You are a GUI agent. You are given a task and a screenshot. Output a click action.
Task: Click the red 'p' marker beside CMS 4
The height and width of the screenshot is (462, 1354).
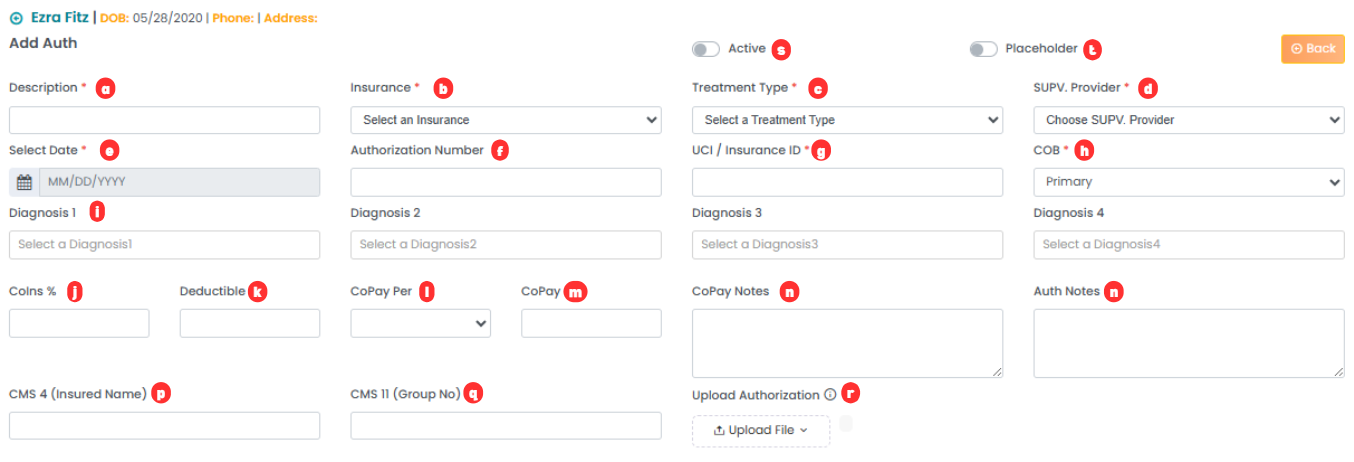(x=161, y=394)
